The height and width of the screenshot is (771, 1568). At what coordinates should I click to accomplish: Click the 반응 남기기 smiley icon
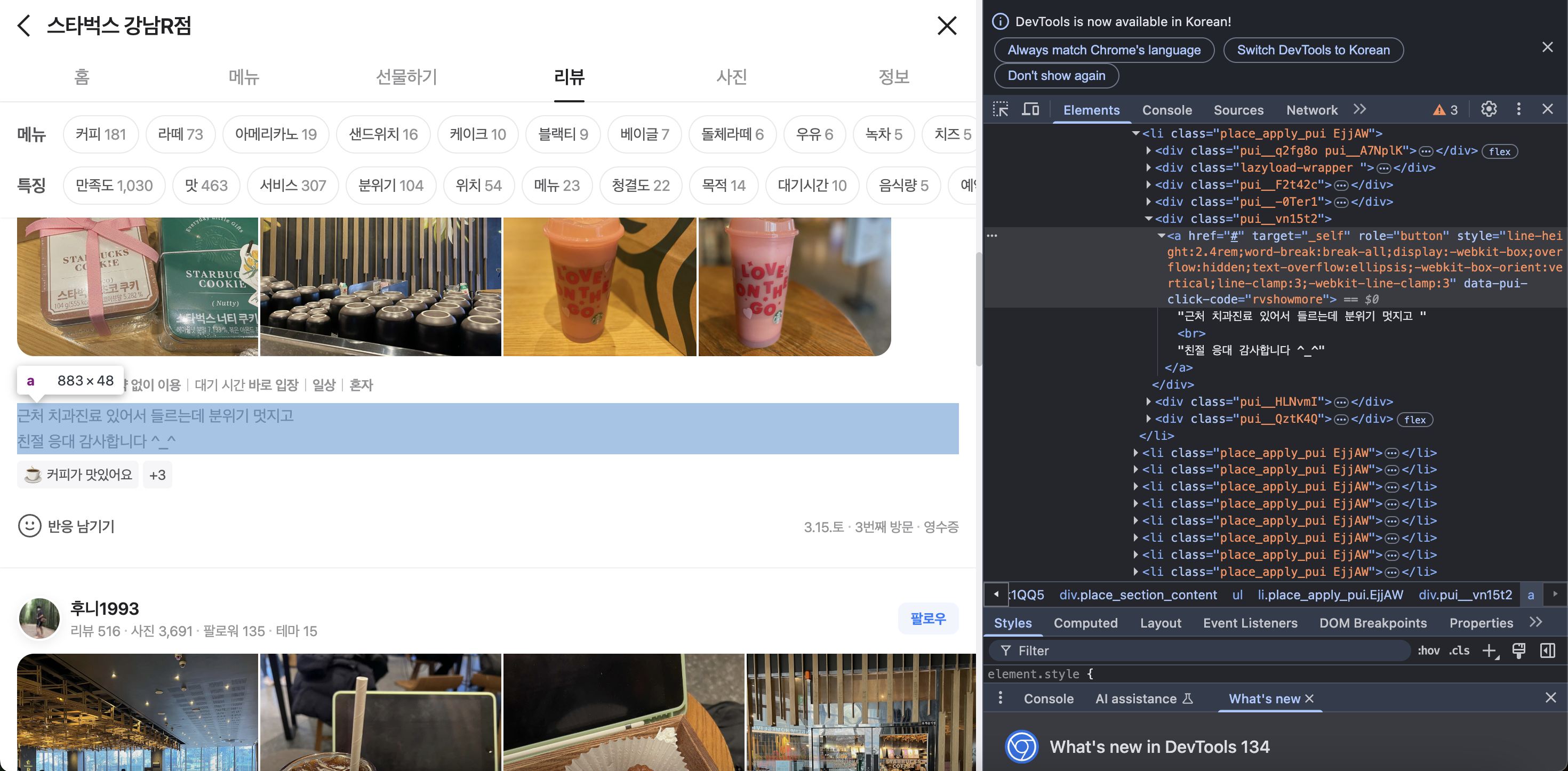29,526
